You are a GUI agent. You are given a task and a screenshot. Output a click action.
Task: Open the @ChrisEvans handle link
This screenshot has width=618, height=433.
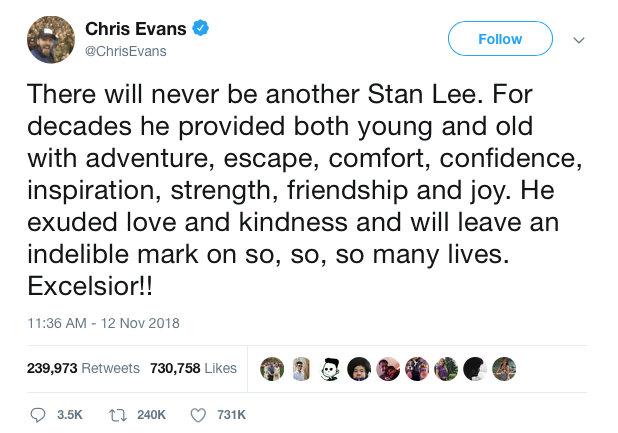(x=125, y=51)
